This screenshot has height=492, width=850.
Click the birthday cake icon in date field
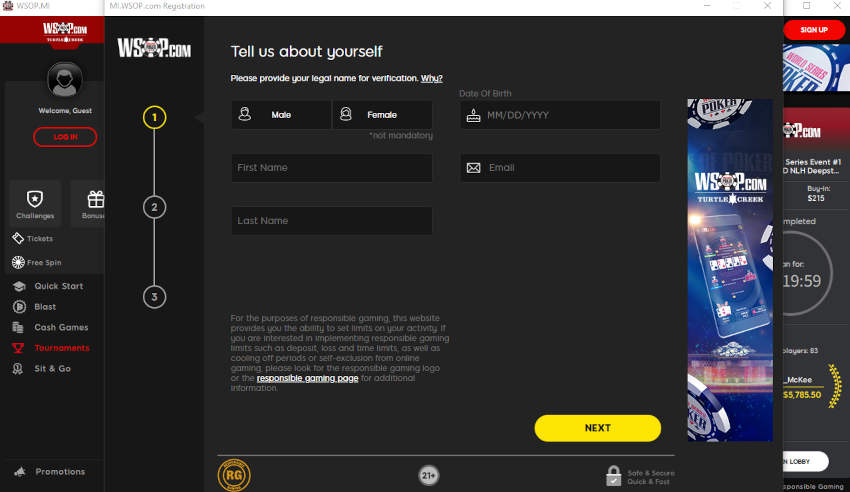coord(473,115)
